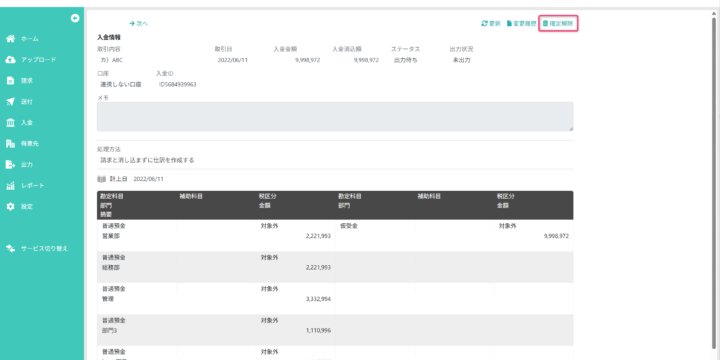Click the amount 1,110,996
The height and width of the screenshot is (360, 720).
(318, 330)
